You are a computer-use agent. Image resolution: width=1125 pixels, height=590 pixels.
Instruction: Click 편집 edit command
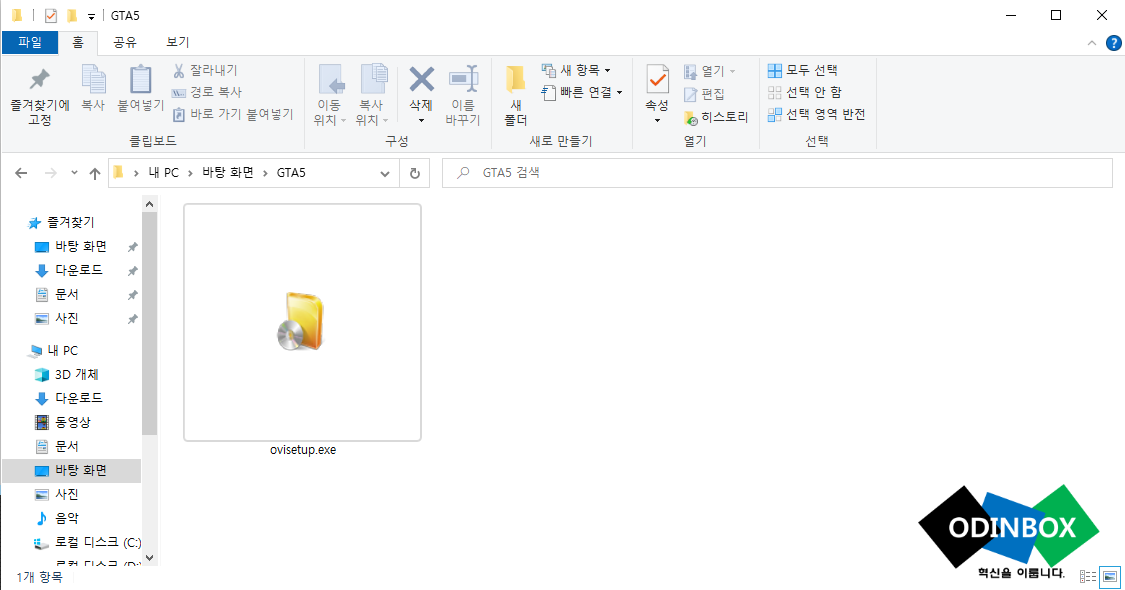click(704, 94)
